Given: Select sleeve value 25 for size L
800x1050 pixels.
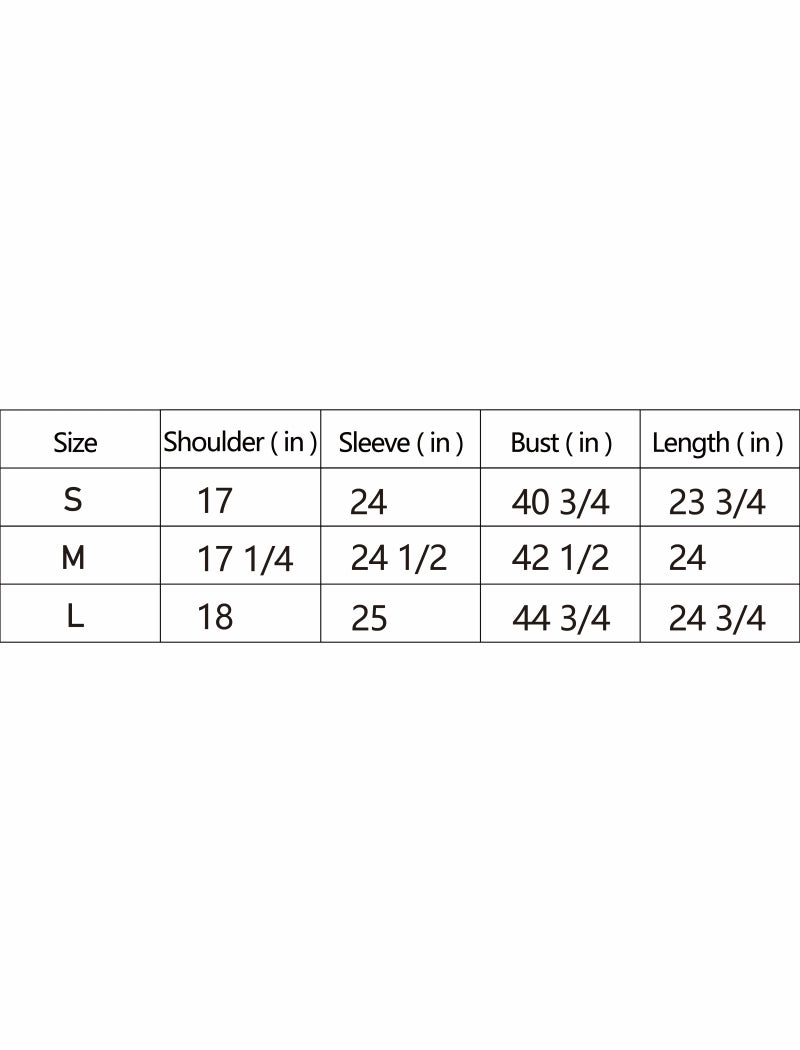Looking at the screenshot, I should (x=368, y=618).
